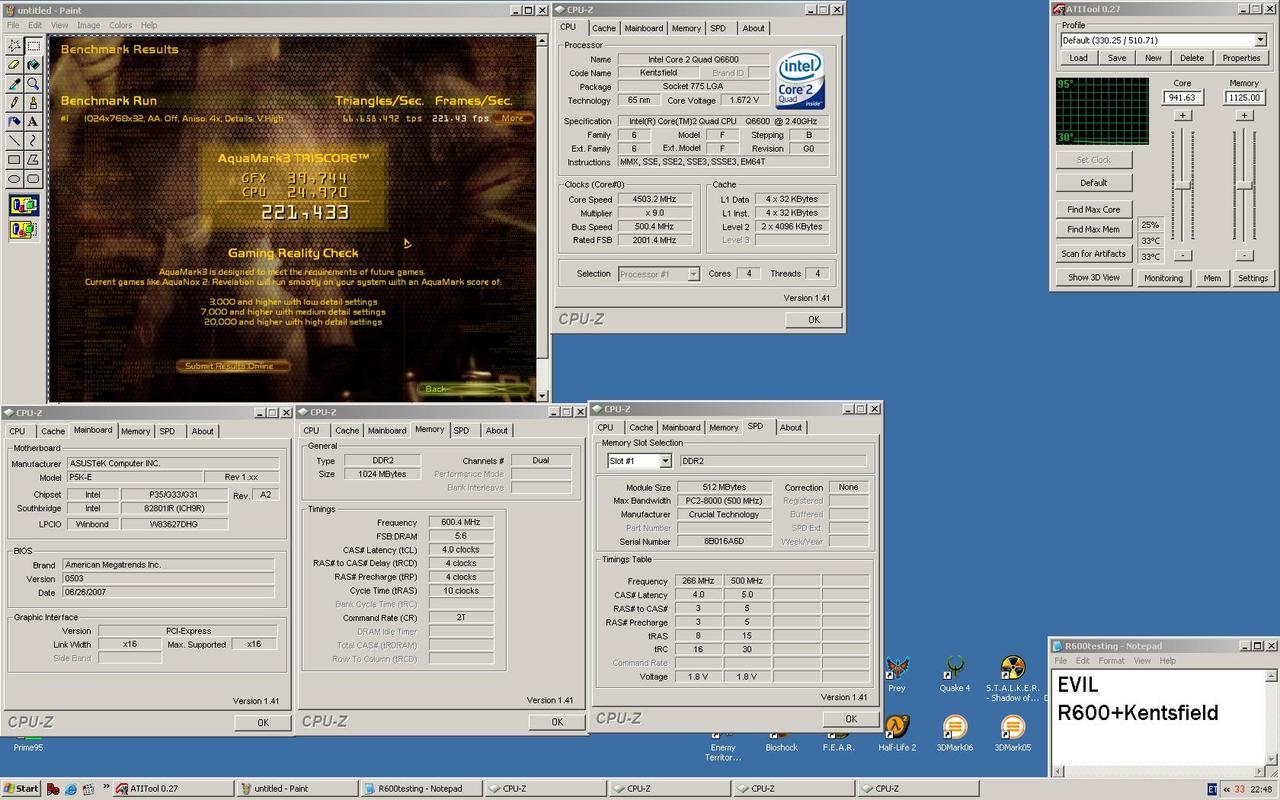Viewport: 1280px width, 800px height.
Task: Switch to untitled - Paint on the taskbar
Action: (x=296, y=788)
